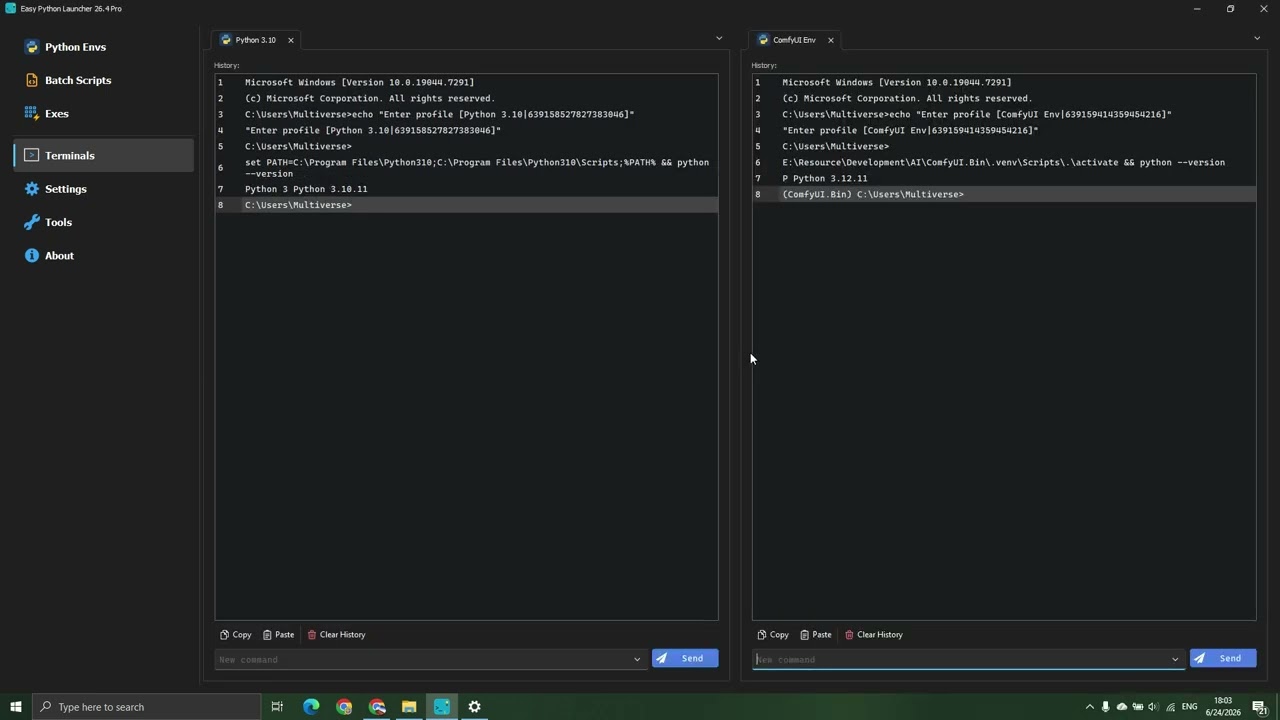Viewport: 1280px width, 720px height.
Task: Paste into the ComfyUI Env terminal
Action: tap(816, 635)
